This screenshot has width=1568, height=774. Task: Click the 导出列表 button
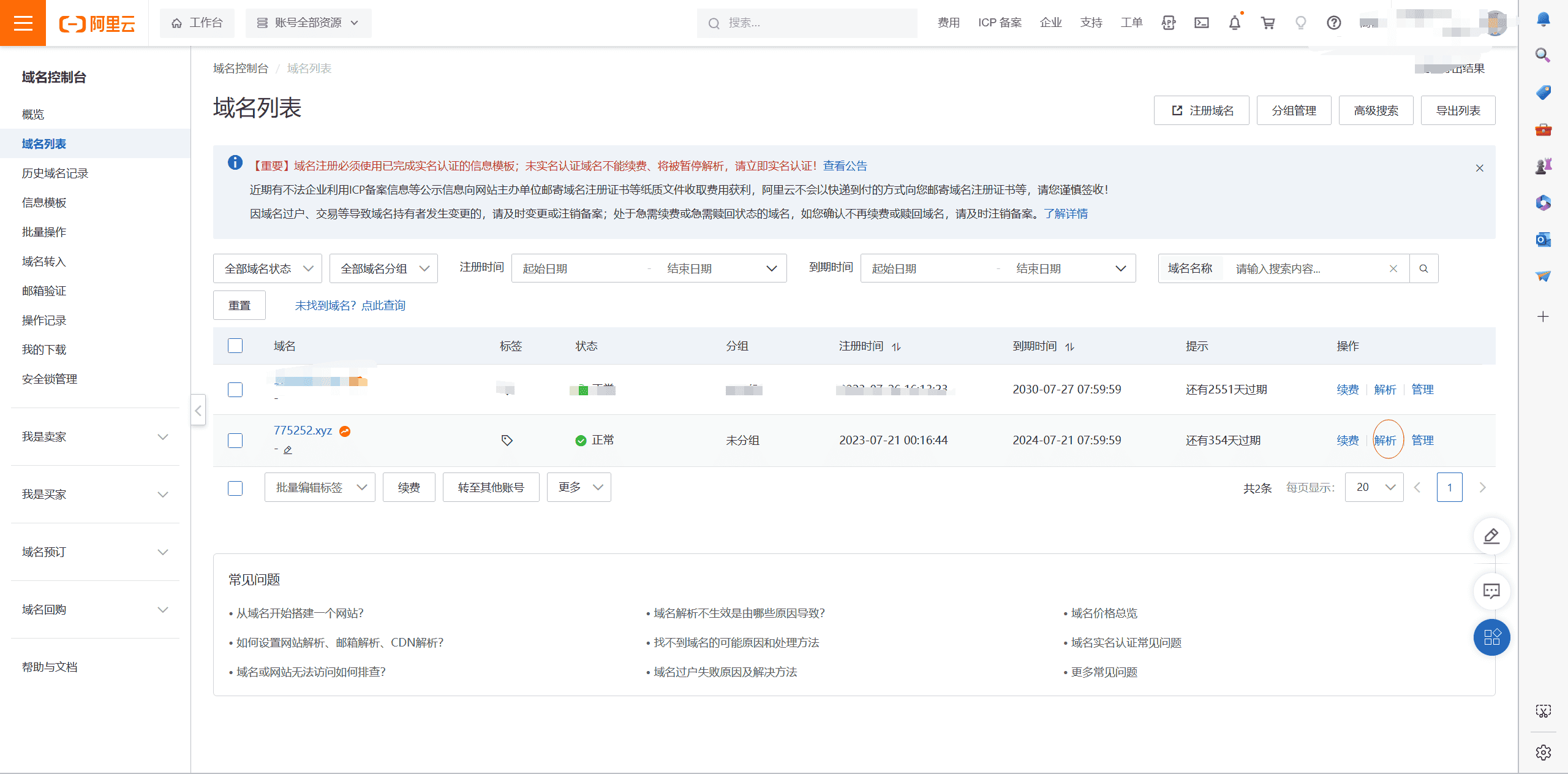(x=1458, y=110)
